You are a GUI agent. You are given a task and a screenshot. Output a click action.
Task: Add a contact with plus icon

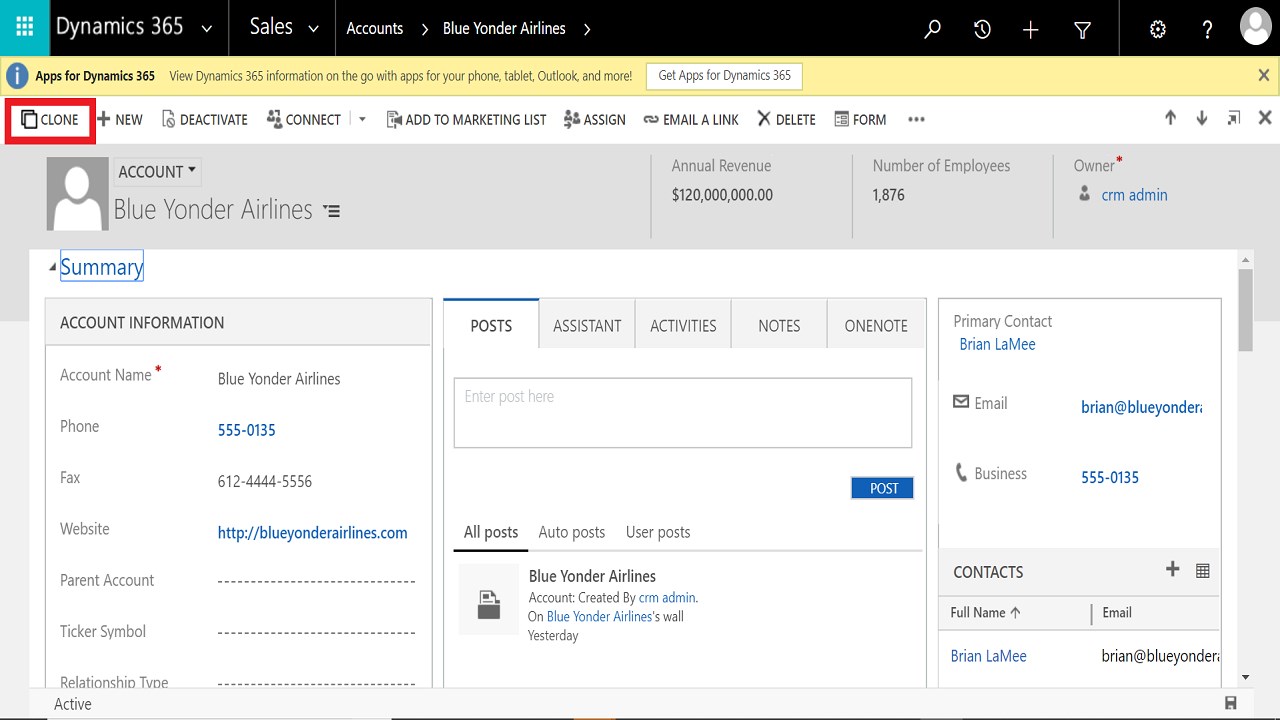tap(1173, 569)
